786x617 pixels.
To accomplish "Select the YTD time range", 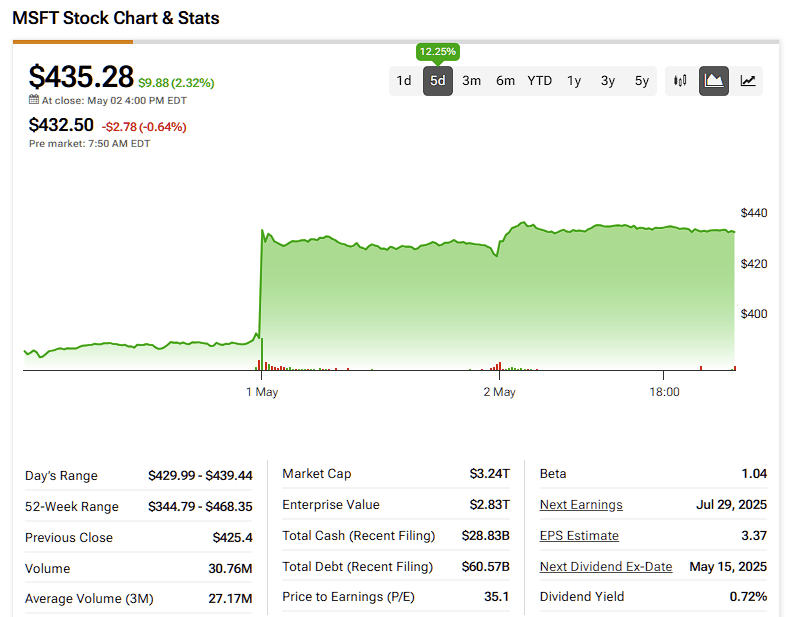I will click(x=540, y=81).
